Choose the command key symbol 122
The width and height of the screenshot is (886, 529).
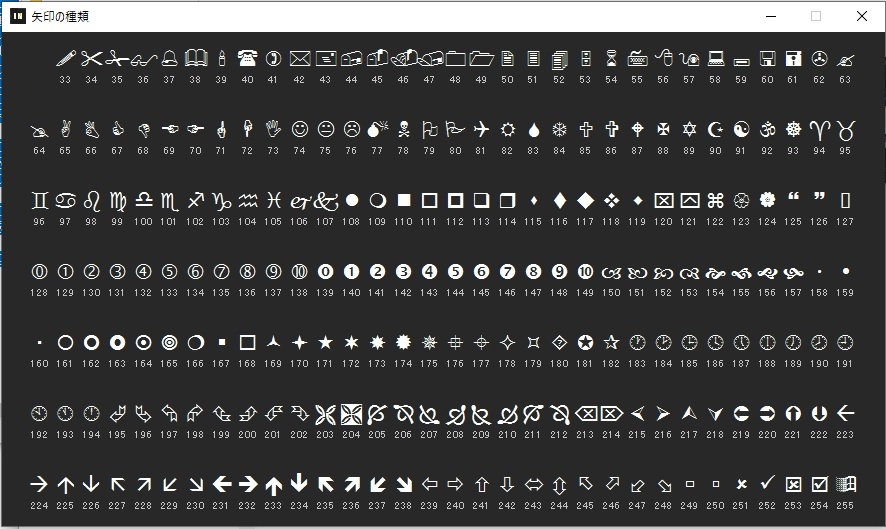pyautogui.click(x=715, y=201)
